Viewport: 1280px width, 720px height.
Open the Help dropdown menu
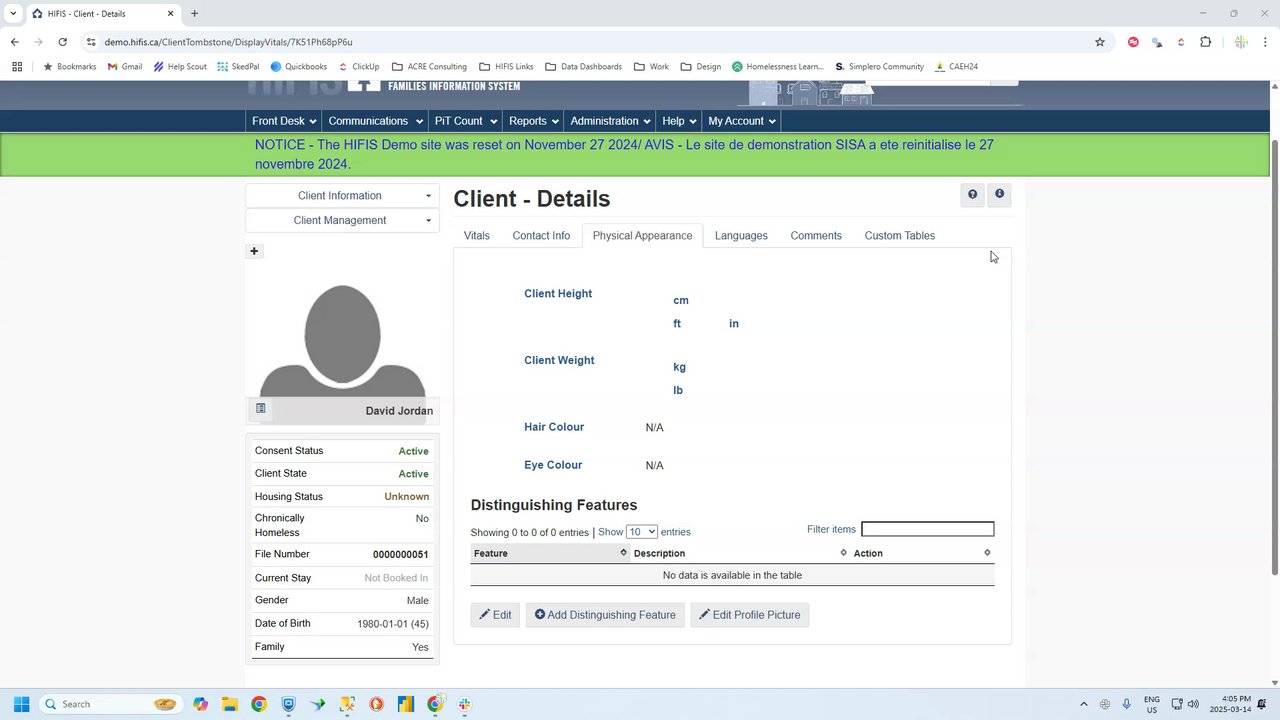point(679,121)
